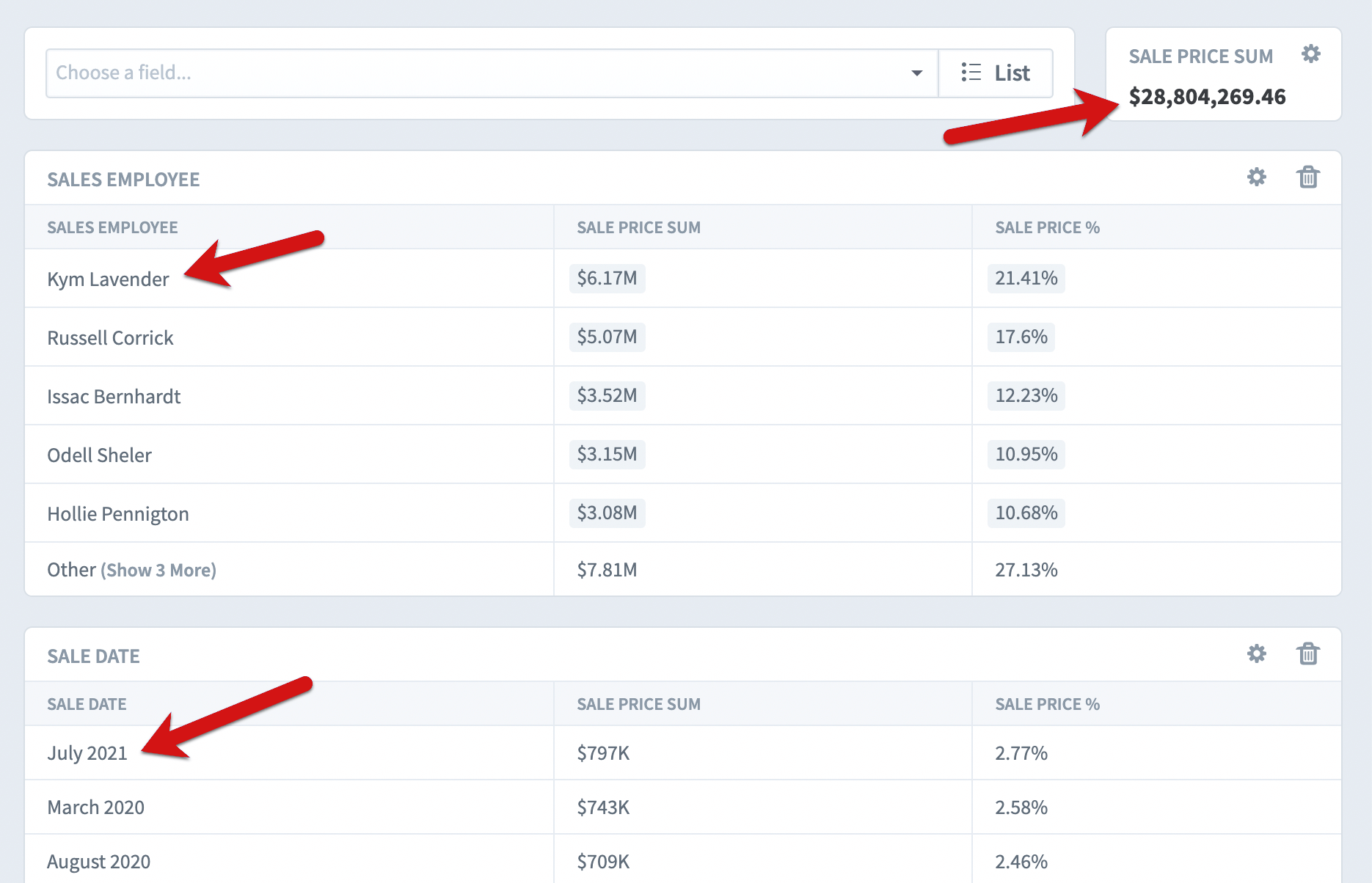This screenshot has width=1372, height=883.
Task: Delete the Sales Employee table
Action: point(1307,177)
